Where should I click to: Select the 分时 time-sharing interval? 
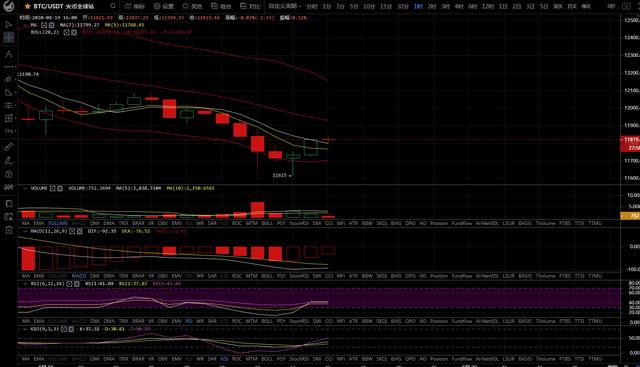click(311, 6)
